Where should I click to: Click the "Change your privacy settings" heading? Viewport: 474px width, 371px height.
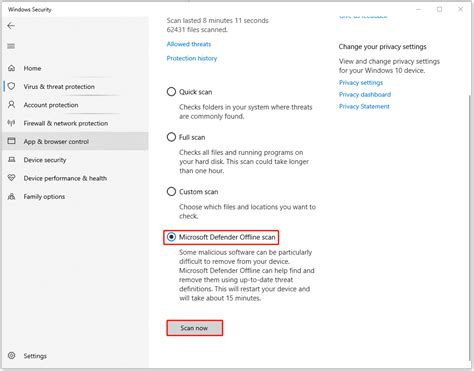coord(383,47)
